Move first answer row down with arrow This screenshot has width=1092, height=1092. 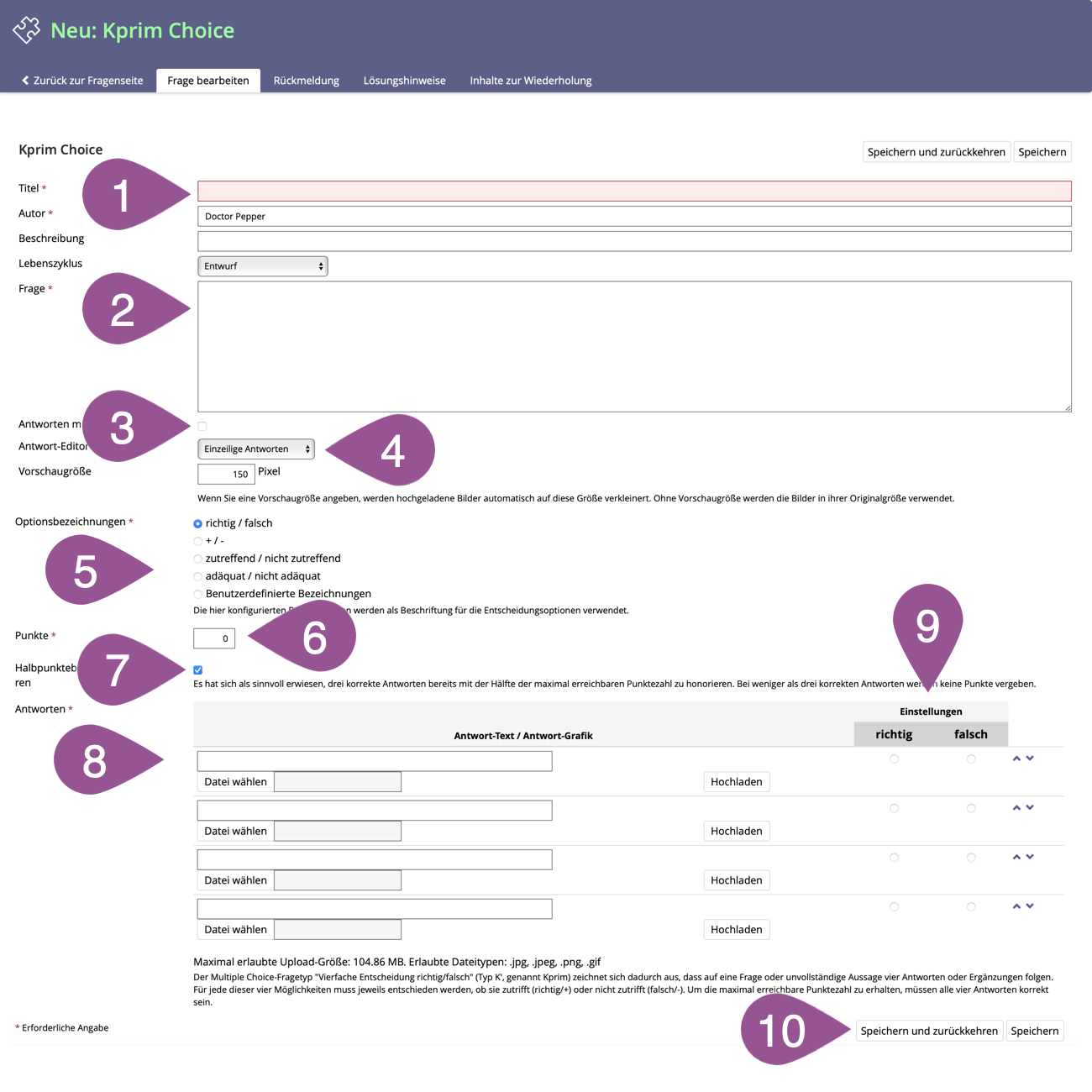[1030, 759]
